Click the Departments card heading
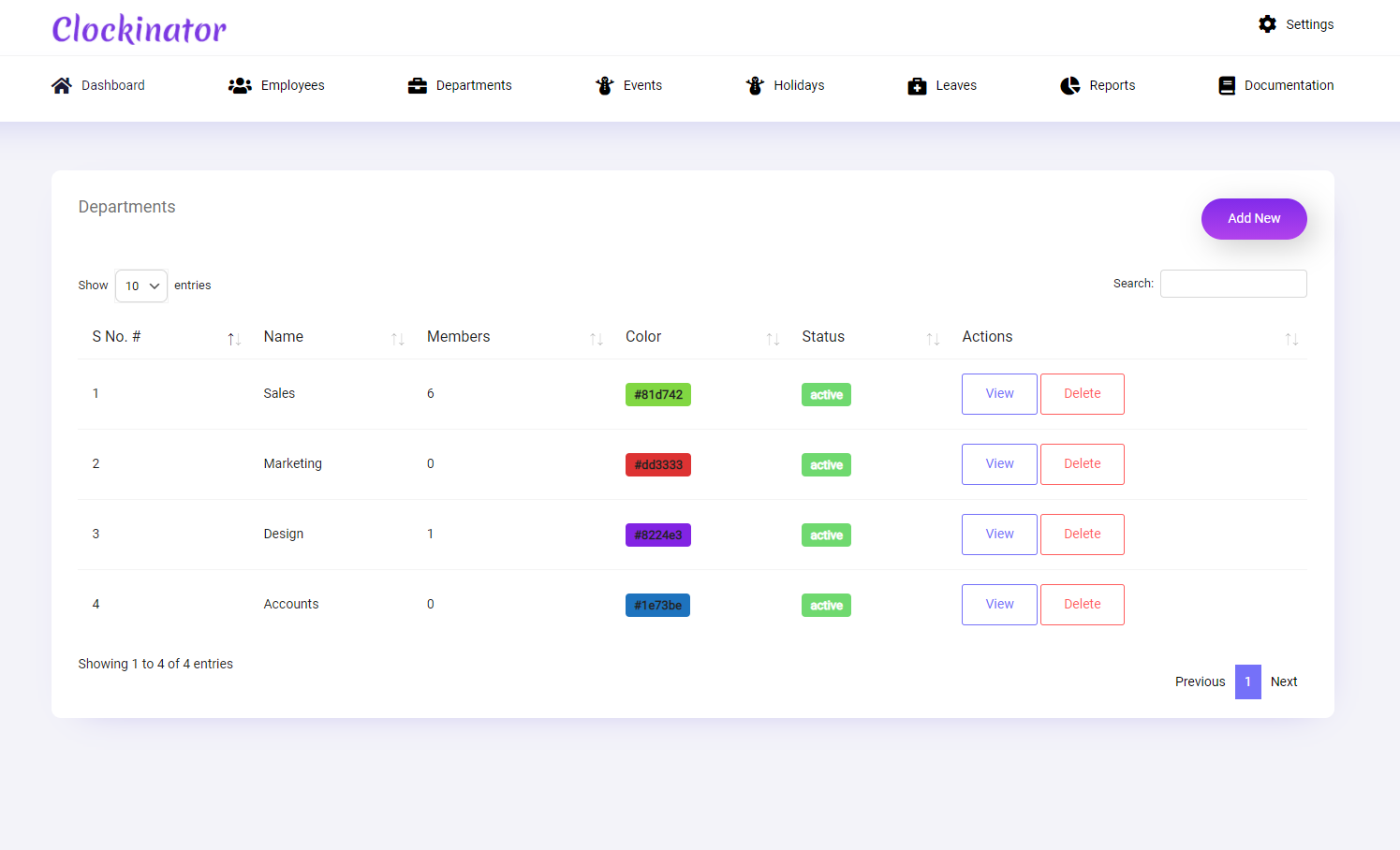Viewport: 1400px width, 850px height. [126, 207]
